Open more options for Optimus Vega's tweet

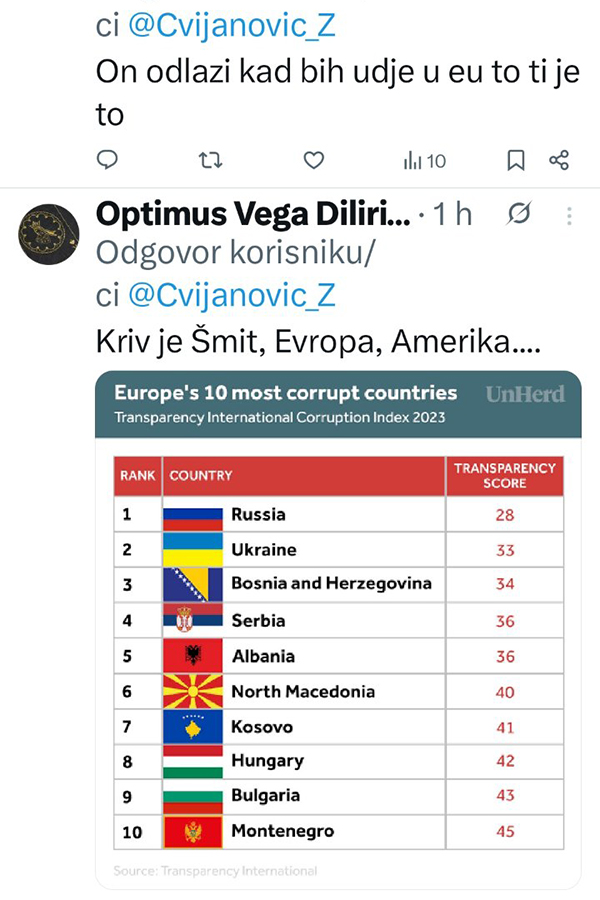pos(569,215)
